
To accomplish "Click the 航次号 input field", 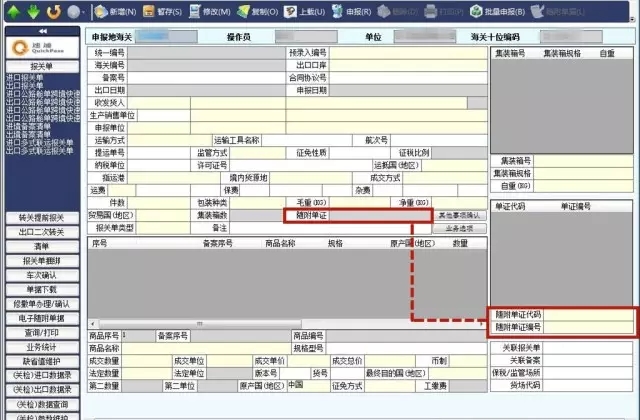I will pyautogui.click(x=439, y=140).
